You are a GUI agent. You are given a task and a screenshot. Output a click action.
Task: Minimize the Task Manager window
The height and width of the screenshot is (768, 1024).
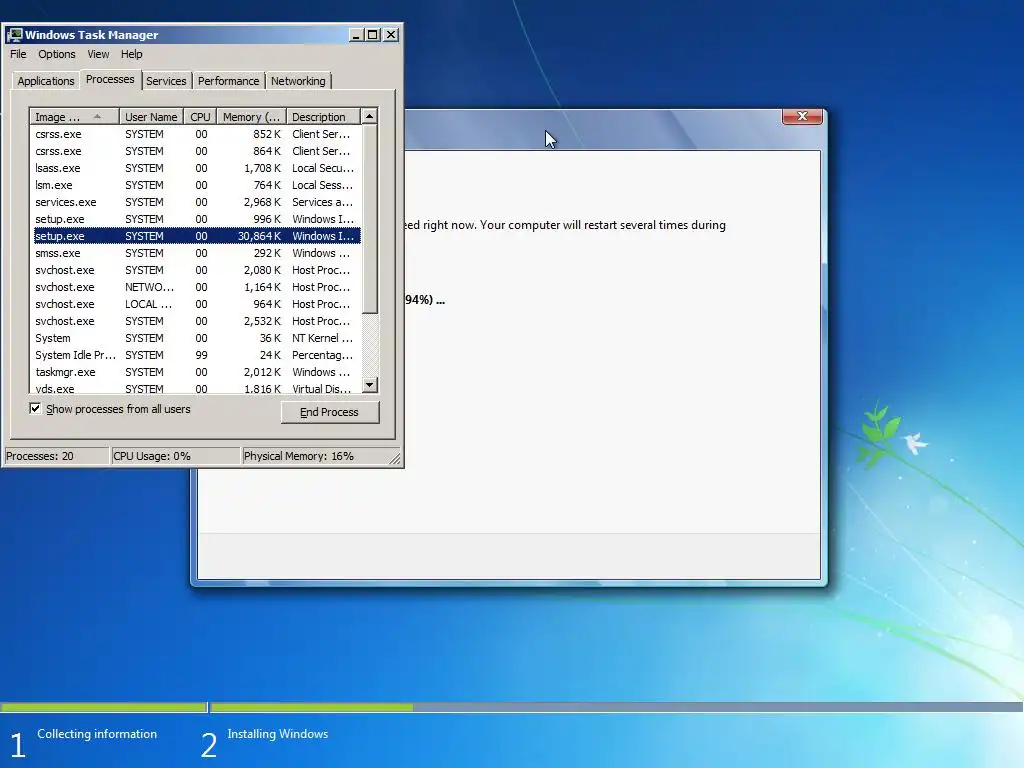click(356, 35)
